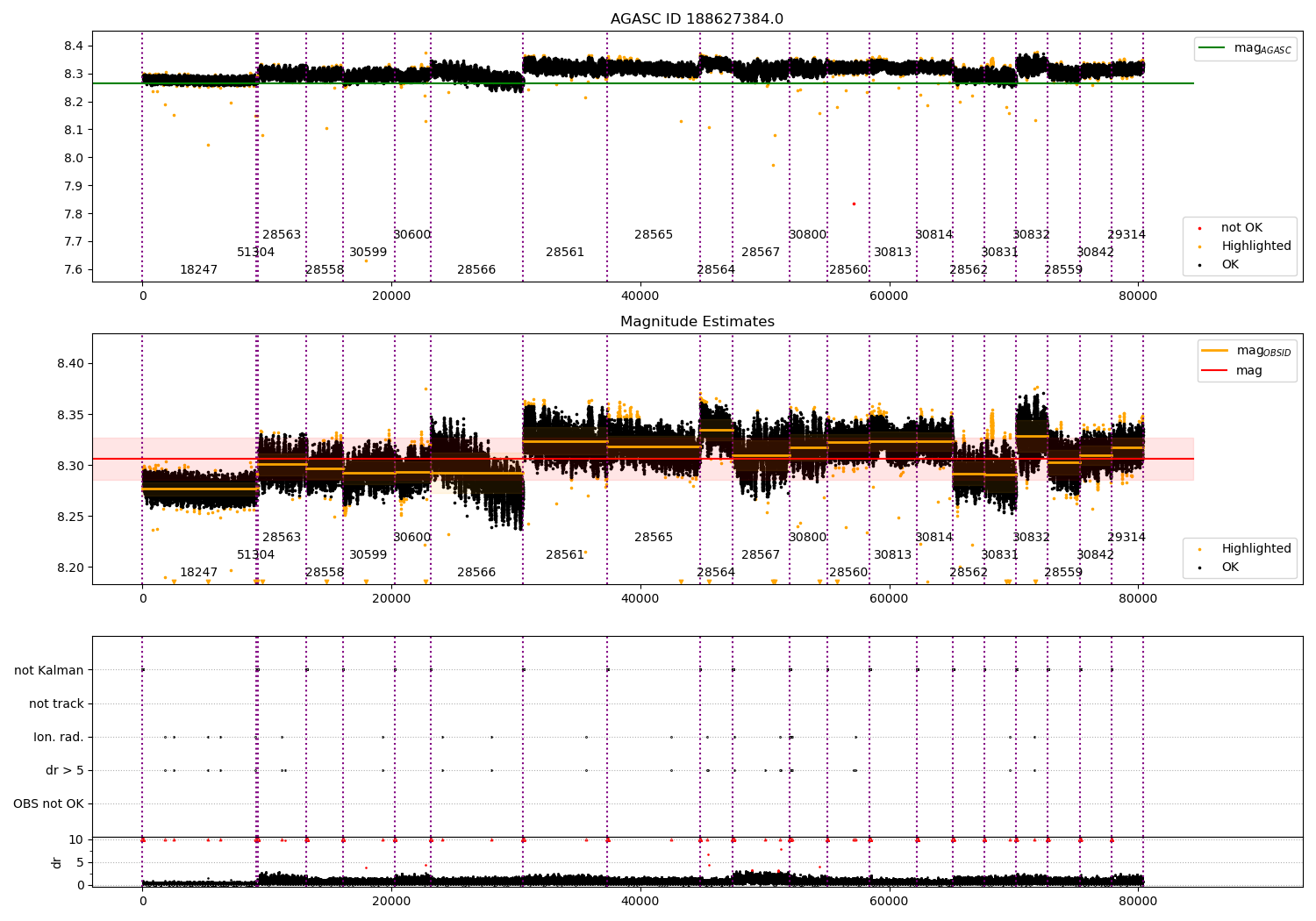Select the 'not track' axis label
The width and height of the screenshot is (1316, 921).
point(56,703)
